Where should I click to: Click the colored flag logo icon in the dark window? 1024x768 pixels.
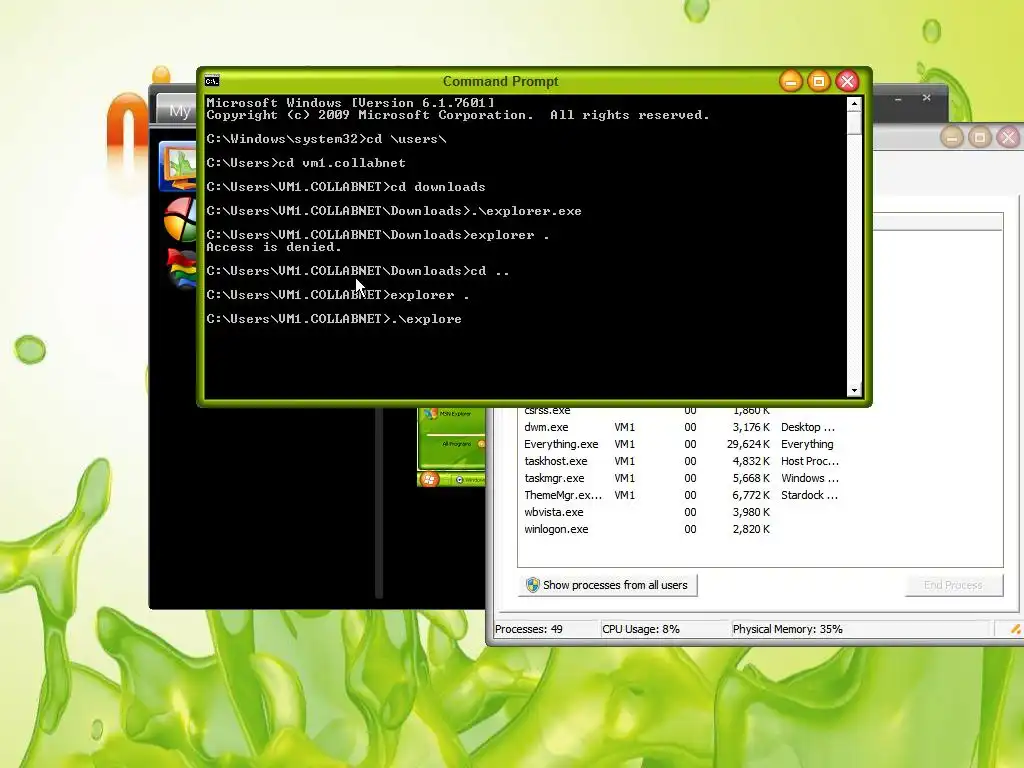(182, 268)
